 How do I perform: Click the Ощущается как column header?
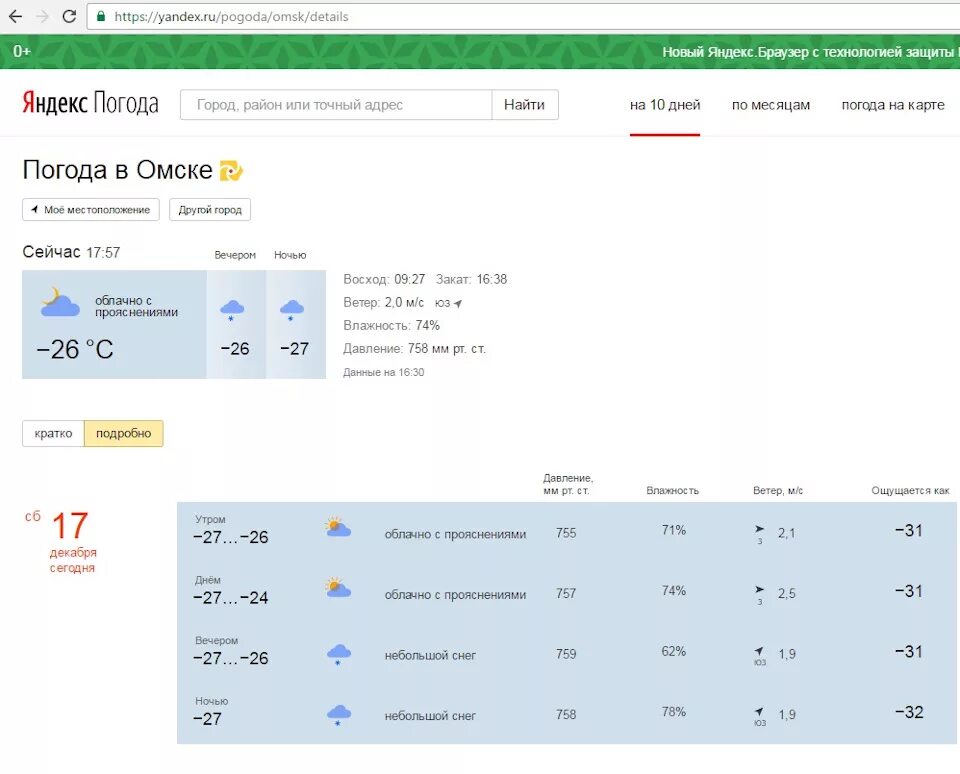(x=910, y=490)
